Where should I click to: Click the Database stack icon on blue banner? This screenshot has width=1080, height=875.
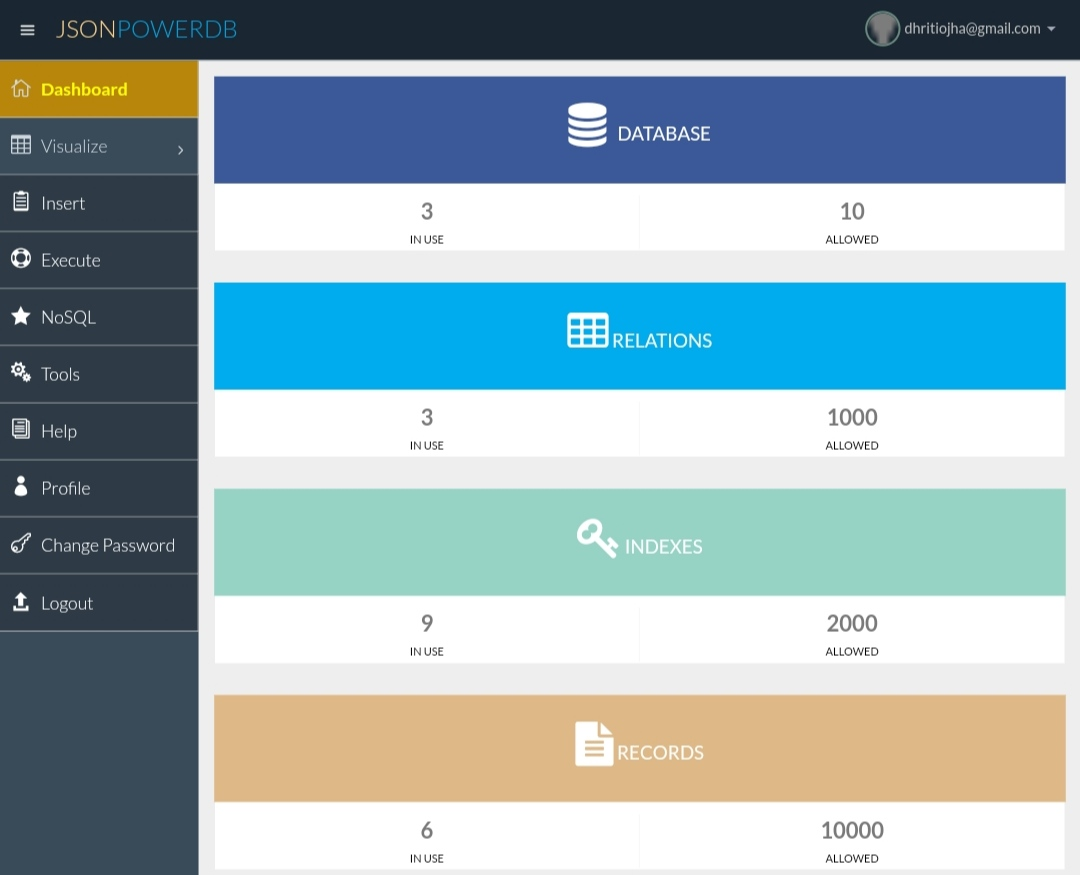click(587, 124)
